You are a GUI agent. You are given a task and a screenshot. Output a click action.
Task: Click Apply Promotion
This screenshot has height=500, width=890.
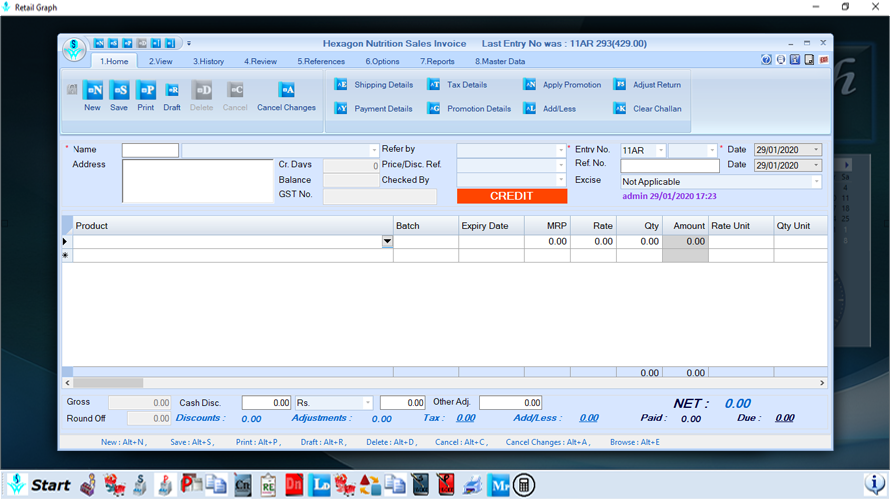[562, 85]
